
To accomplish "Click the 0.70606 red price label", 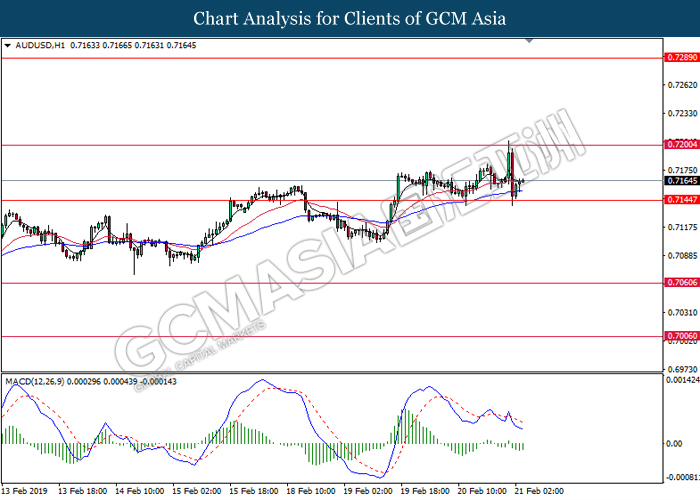I will (681, 283).
